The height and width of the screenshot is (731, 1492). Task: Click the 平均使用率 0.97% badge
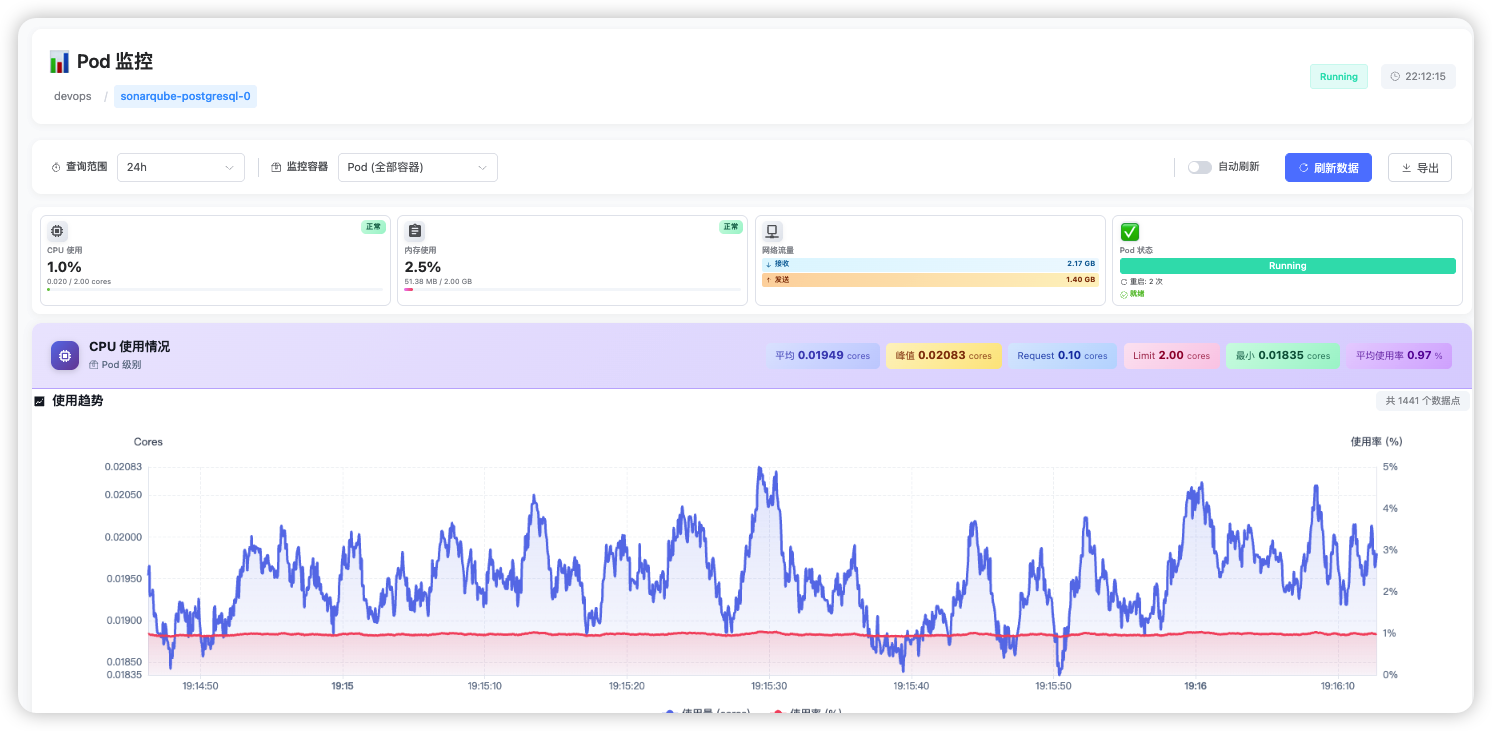[1398, 356]
